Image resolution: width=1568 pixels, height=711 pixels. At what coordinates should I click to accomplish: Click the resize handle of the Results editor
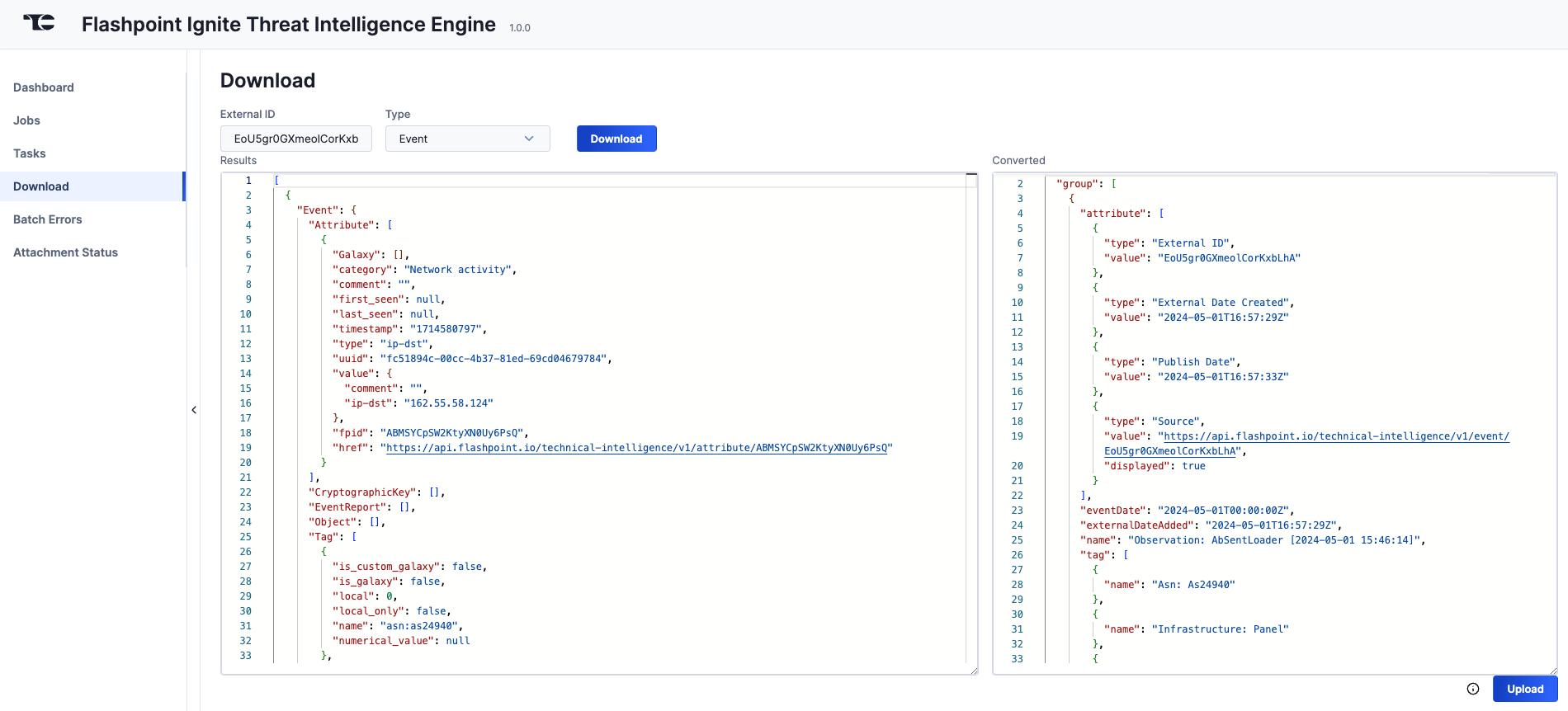pyautogui.click(x=974, y=671)
